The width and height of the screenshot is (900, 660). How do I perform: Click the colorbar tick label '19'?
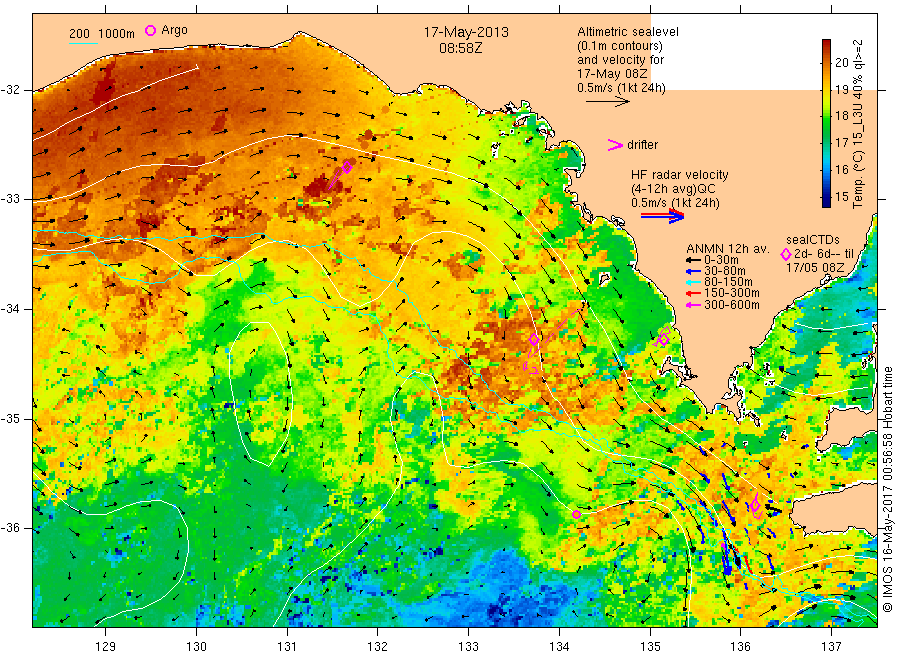[841, 90]
